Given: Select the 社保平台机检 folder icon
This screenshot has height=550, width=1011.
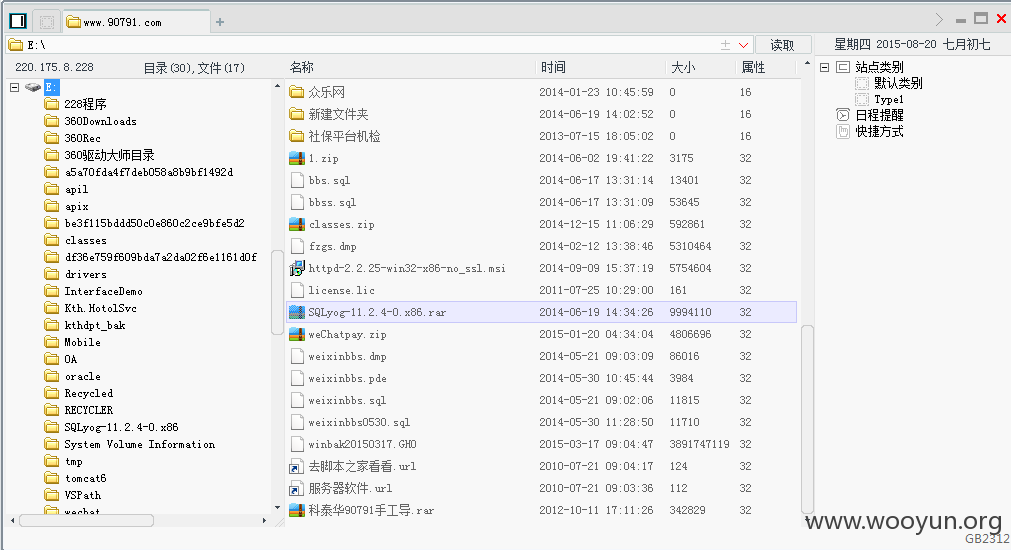Looking at the screenshot, I should [x=297, y=136].
